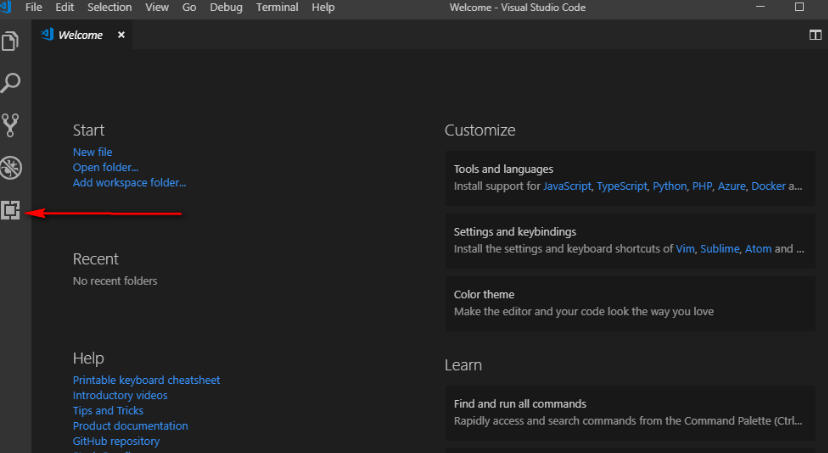Install Vim keyboard shortcuts link
828x453 pixels.
[683, 249]
